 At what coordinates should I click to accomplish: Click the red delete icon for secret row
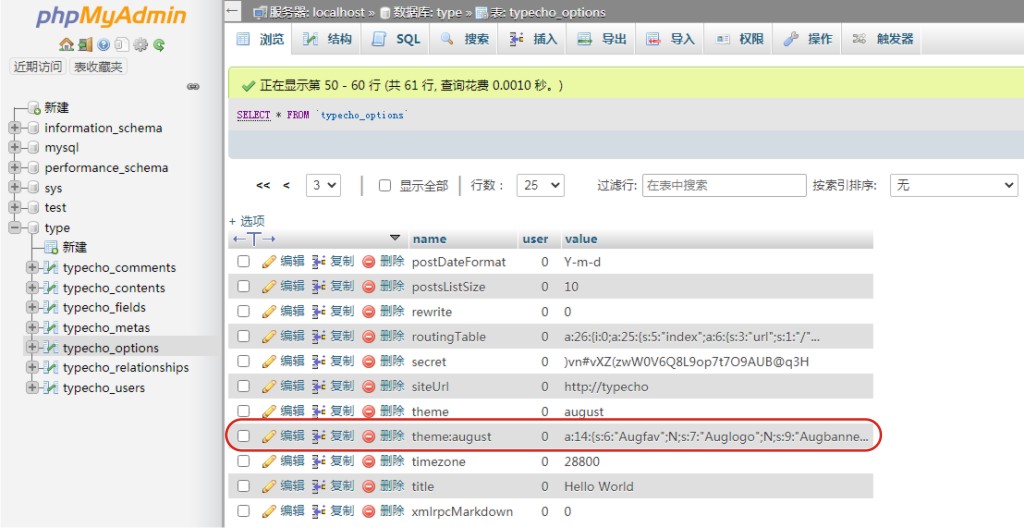(368, 361)
